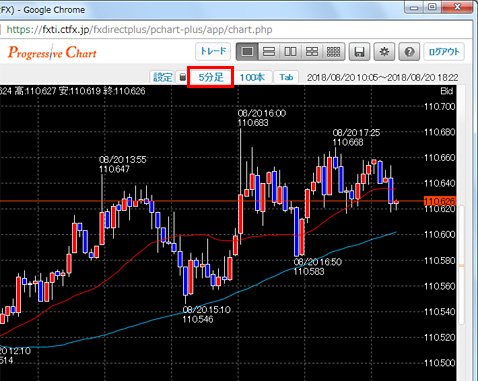Select the many-chart grid layout icon
Image resolution: width=478 pixels, height=381 pixels.
tap(333, 52)
